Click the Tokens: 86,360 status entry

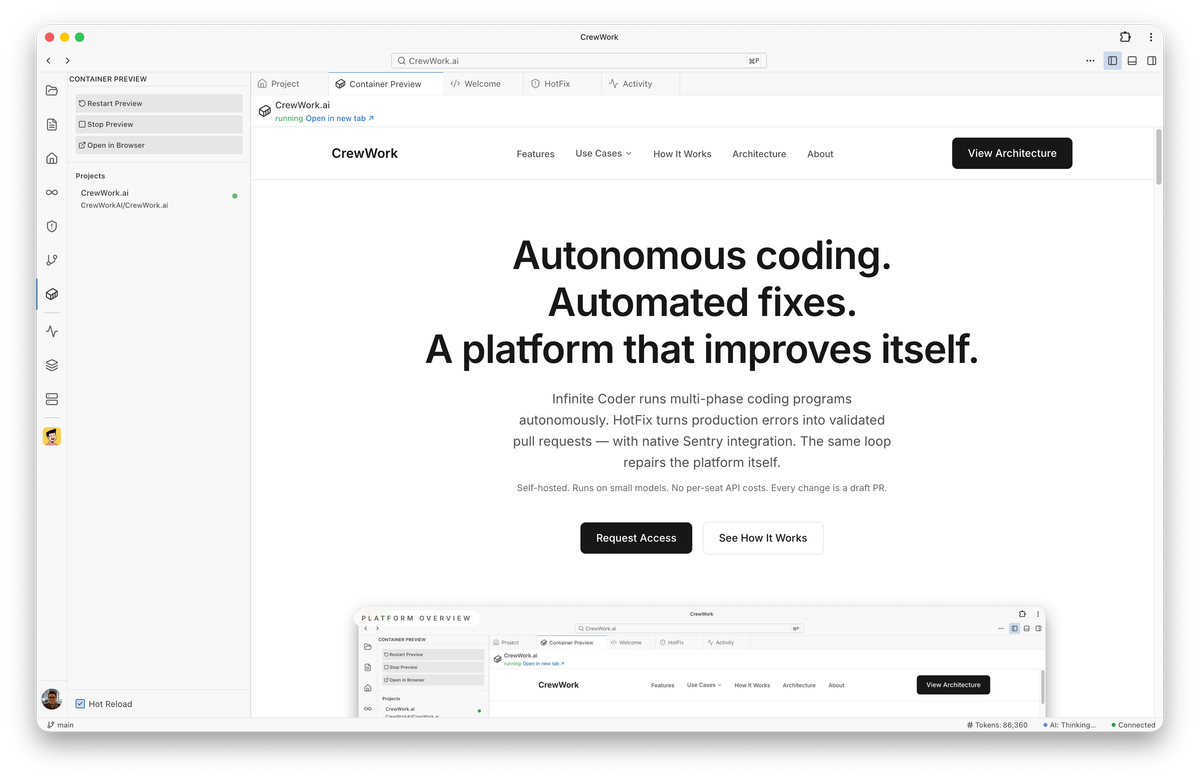point(997,725)
